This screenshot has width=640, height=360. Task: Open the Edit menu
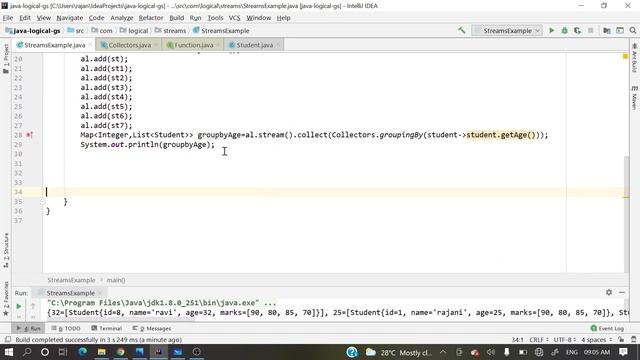25,18
